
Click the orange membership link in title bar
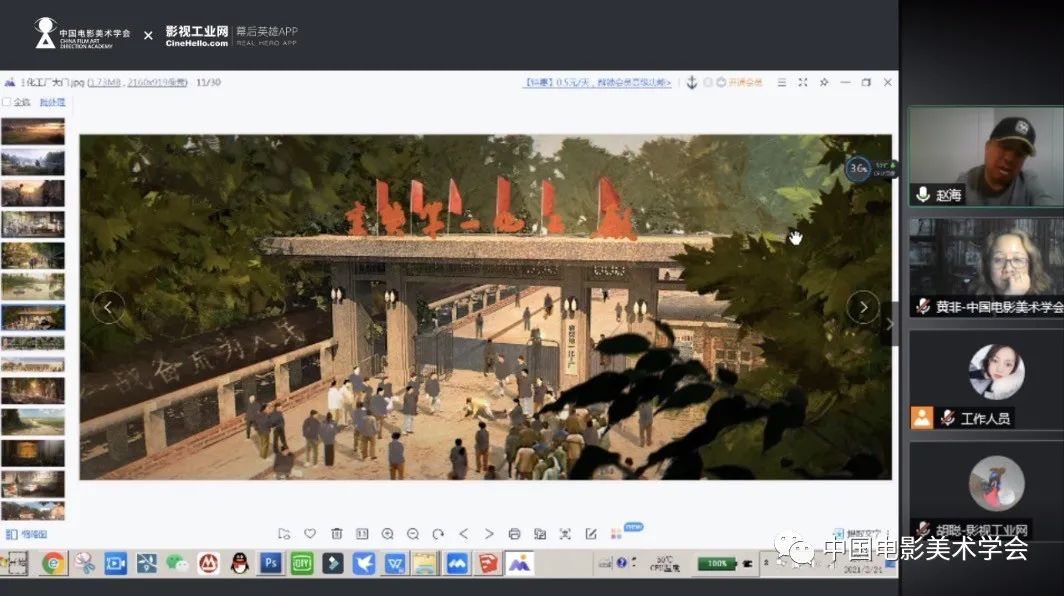[745, 82]
